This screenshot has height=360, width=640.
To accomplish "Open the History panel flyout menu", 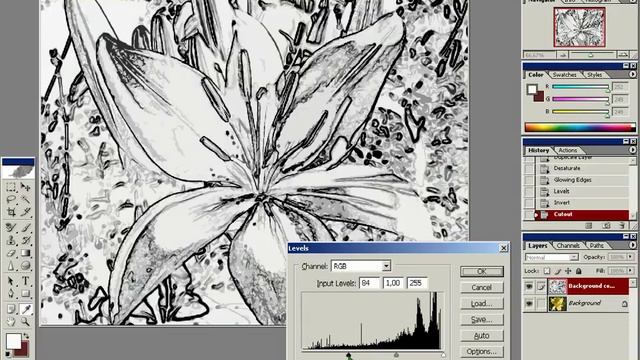I will click(x=632, y=150).
